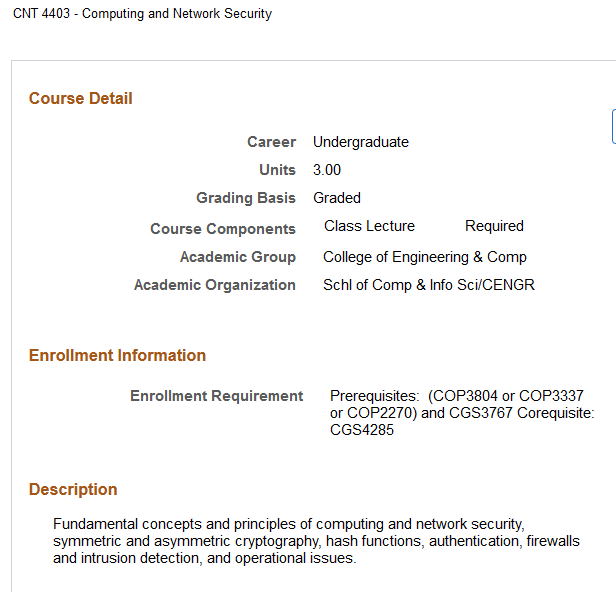Click the partially visible button at right edge

(613, 126)
